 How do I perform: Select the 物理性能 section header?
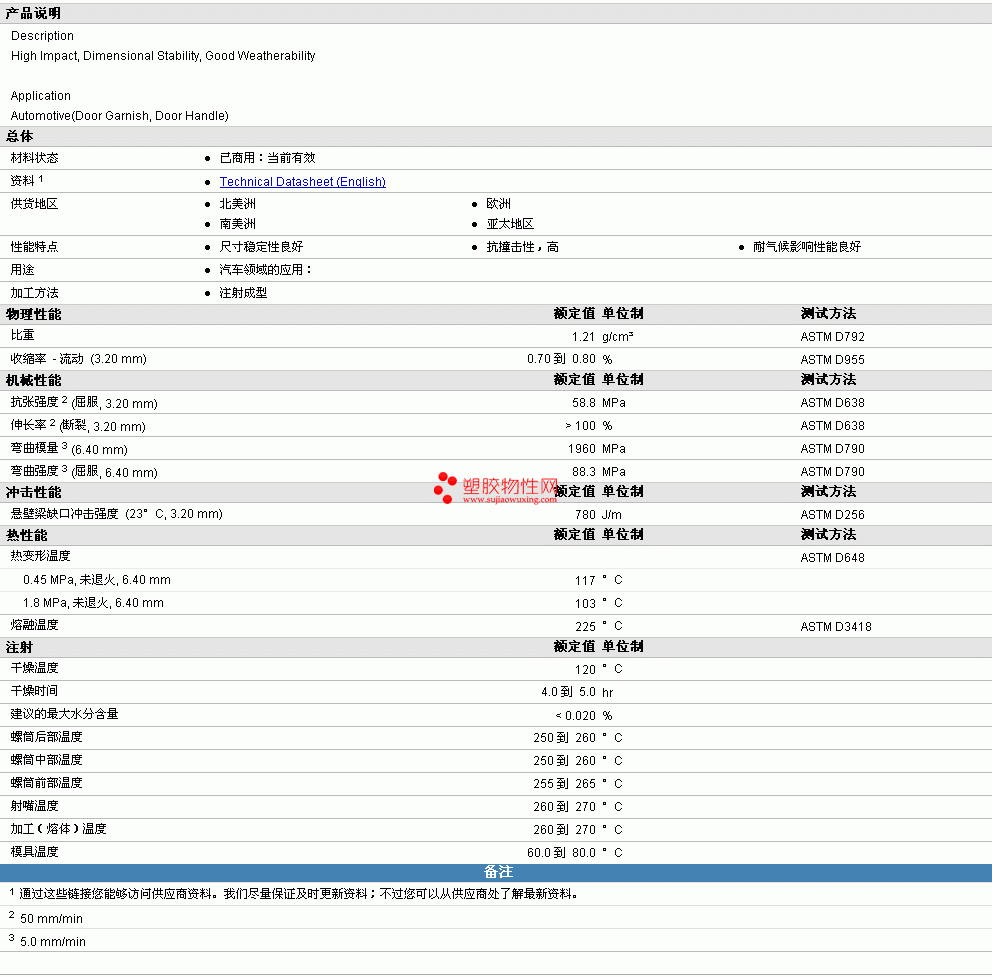click(x=34, y=314)
